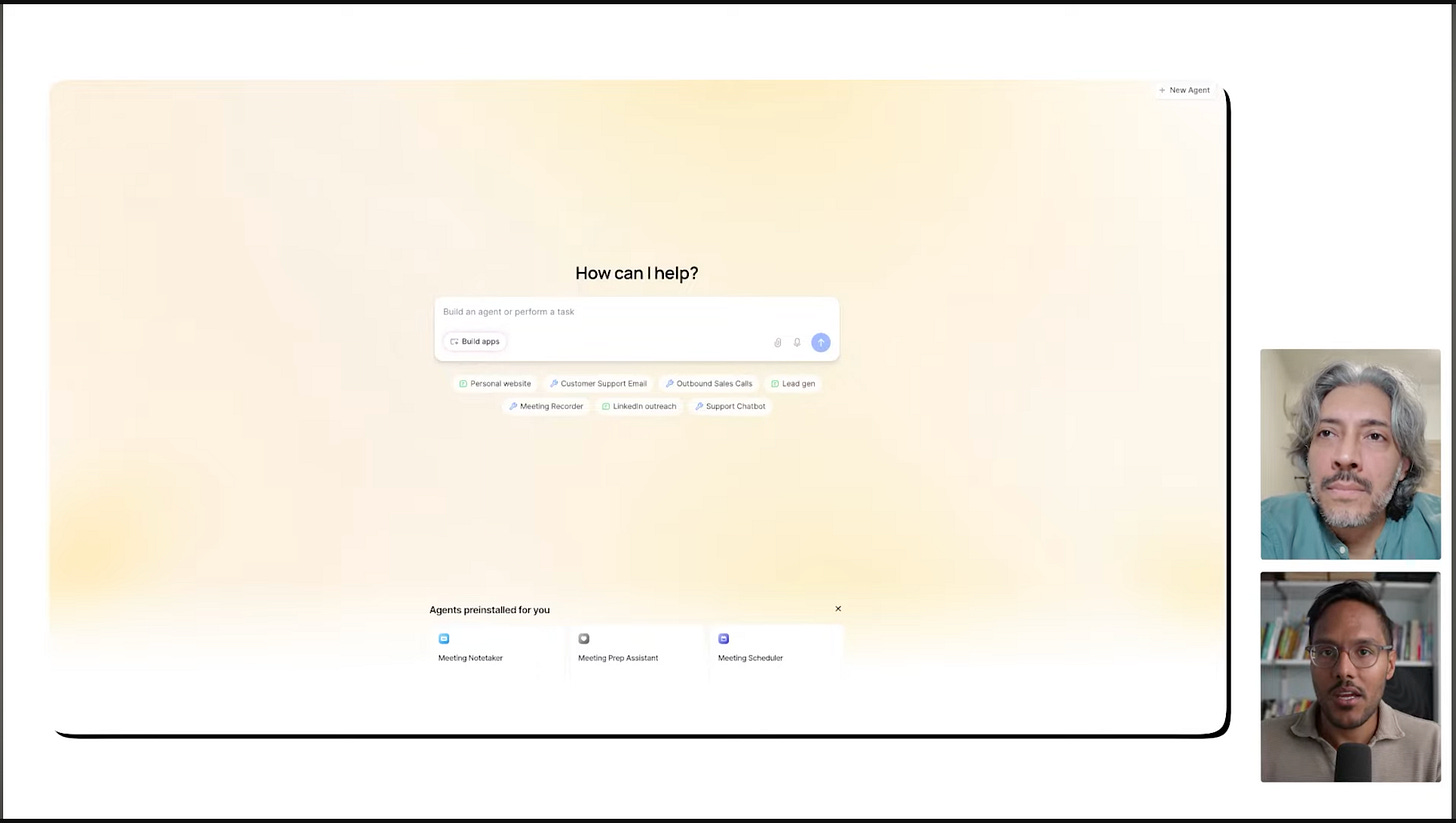Select the Linkedin outreach suggestion

(x=639, y=406)
